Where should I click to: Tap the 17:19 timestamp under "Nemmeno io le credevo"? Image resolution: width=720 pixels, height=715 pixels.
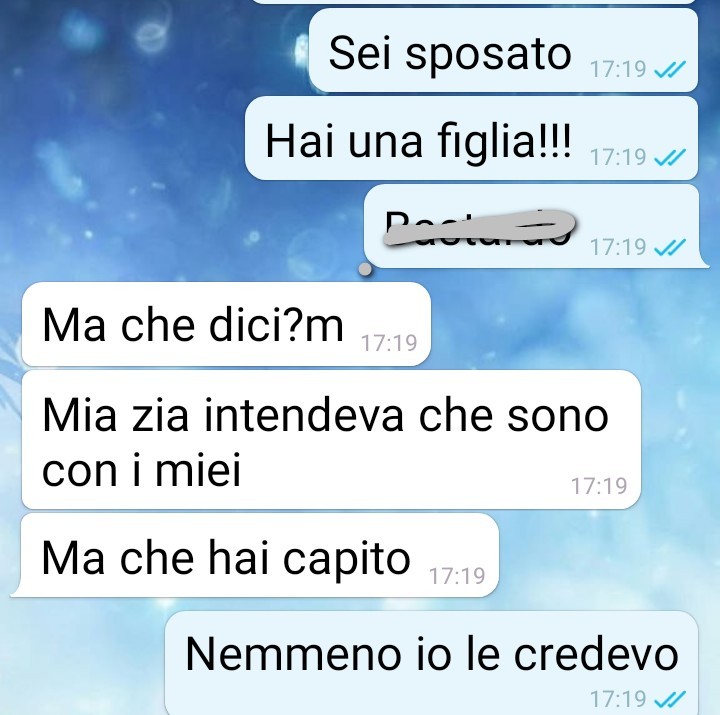[618, 699]
